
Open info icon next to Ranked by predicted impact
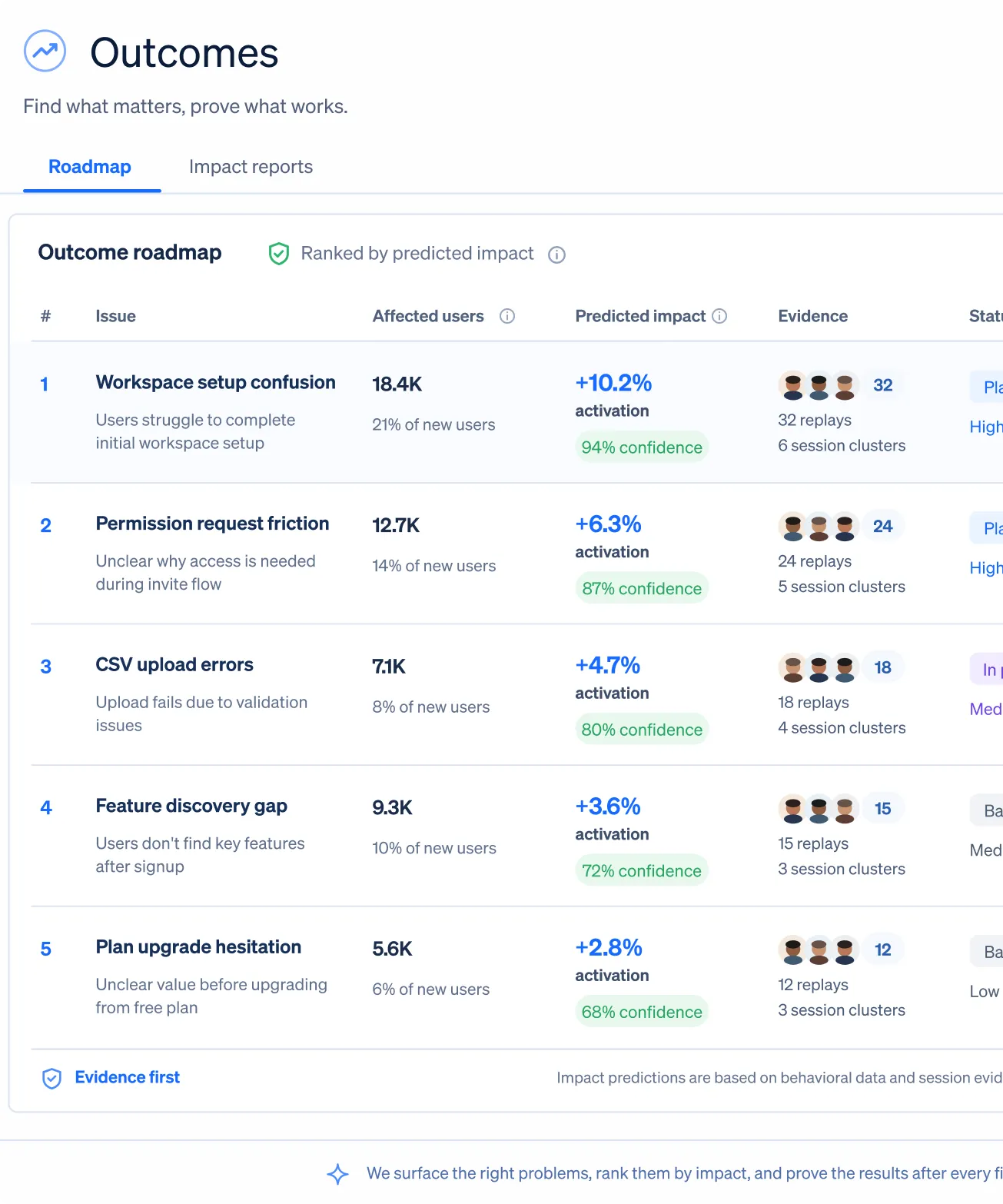point(556,254)
